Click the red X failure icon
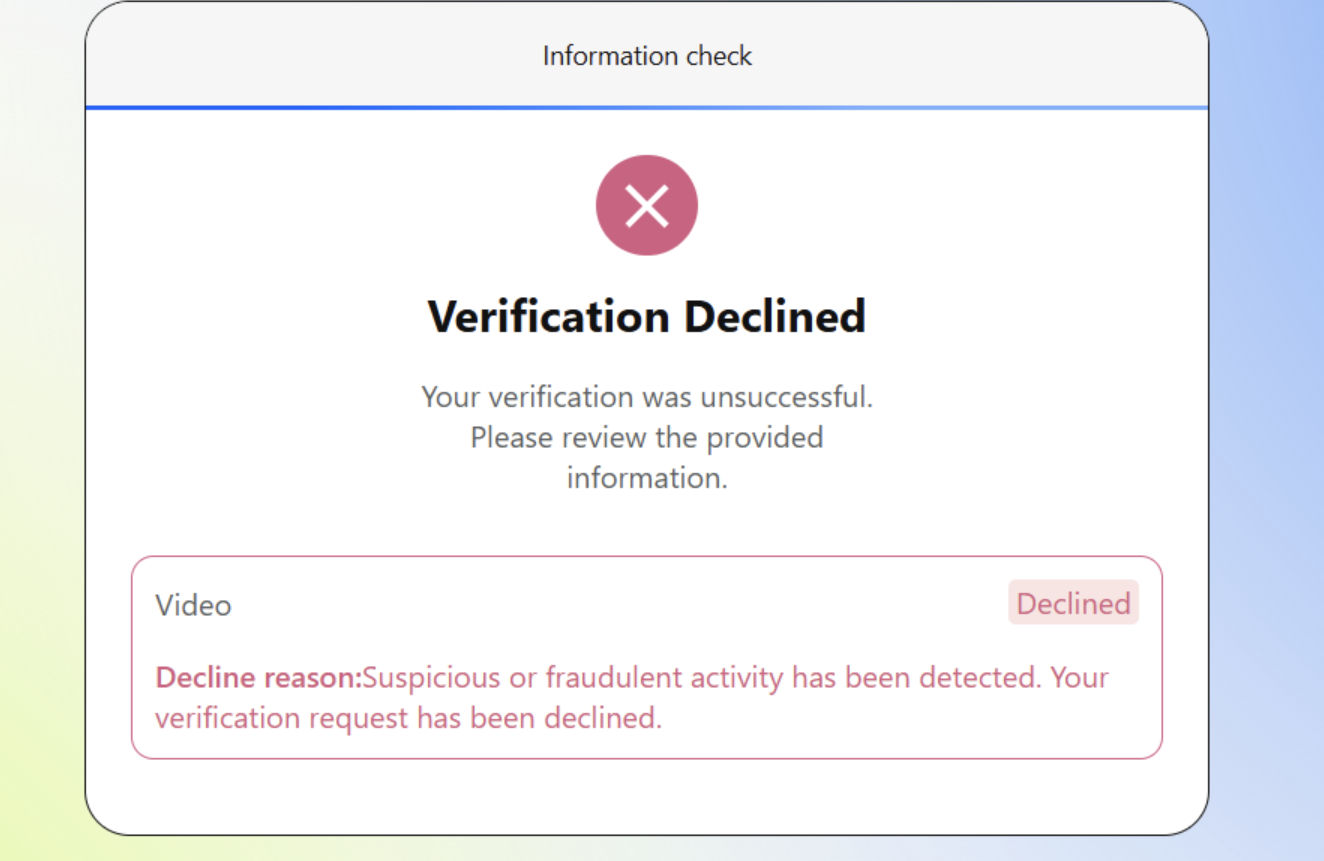 pyautogui.click(x=647, y=205)
